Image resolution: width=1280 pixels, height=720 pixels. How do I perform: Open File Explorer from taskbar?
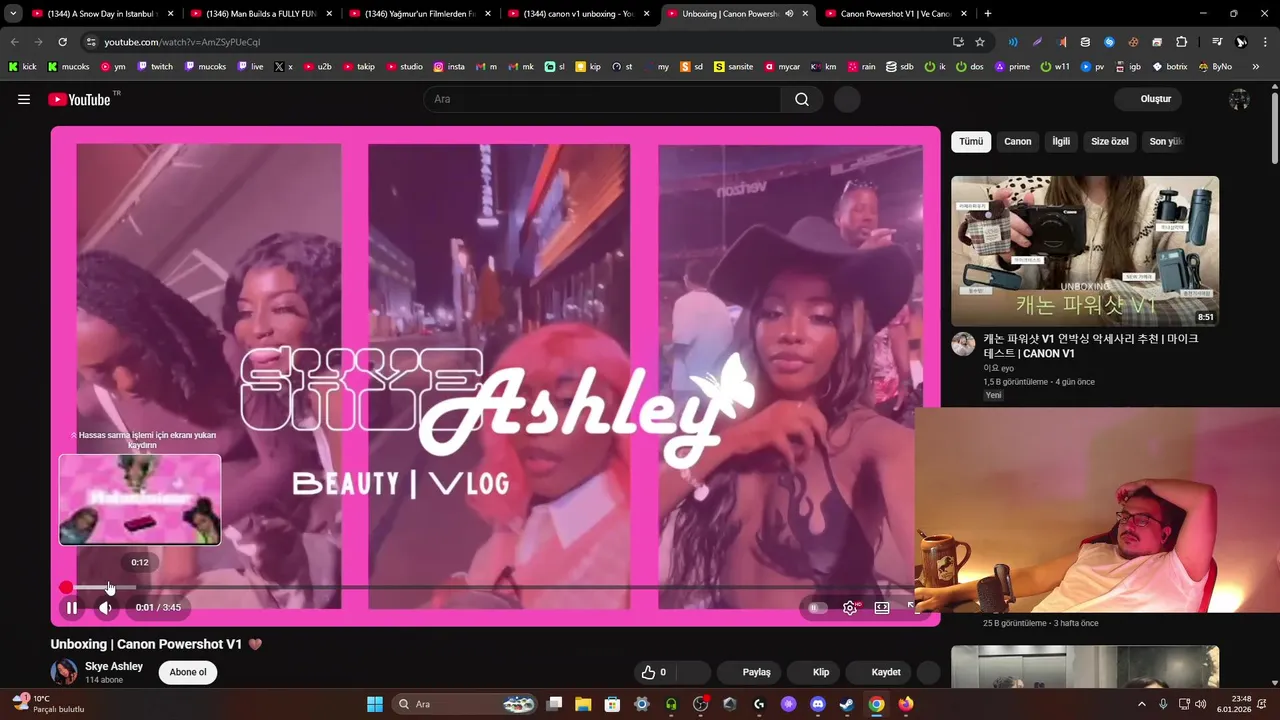583,704
